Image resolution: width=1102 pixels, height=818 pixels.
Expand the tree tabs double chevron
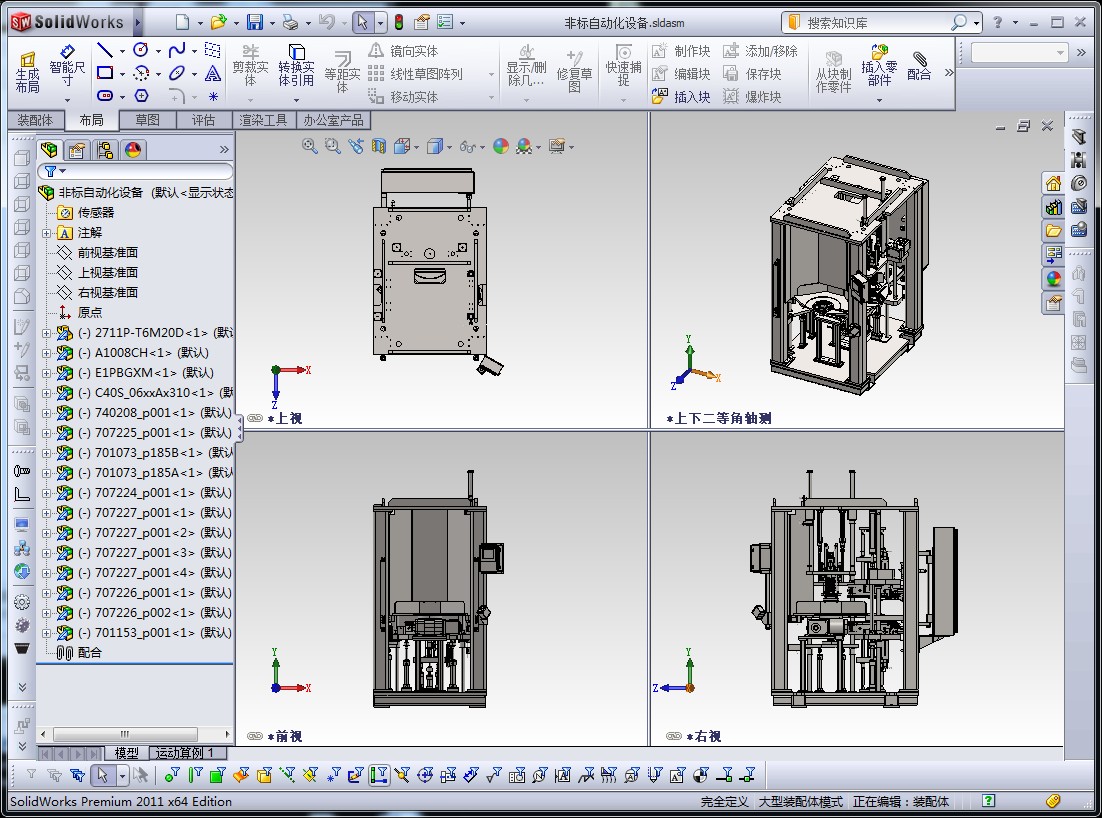(x=224, y=150)
